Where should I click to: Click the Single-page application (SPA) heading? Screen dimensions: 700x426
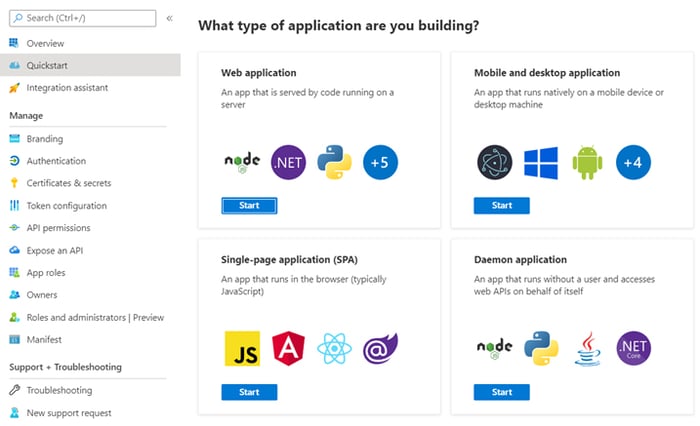pyautogui.click(x=289, y=259)
